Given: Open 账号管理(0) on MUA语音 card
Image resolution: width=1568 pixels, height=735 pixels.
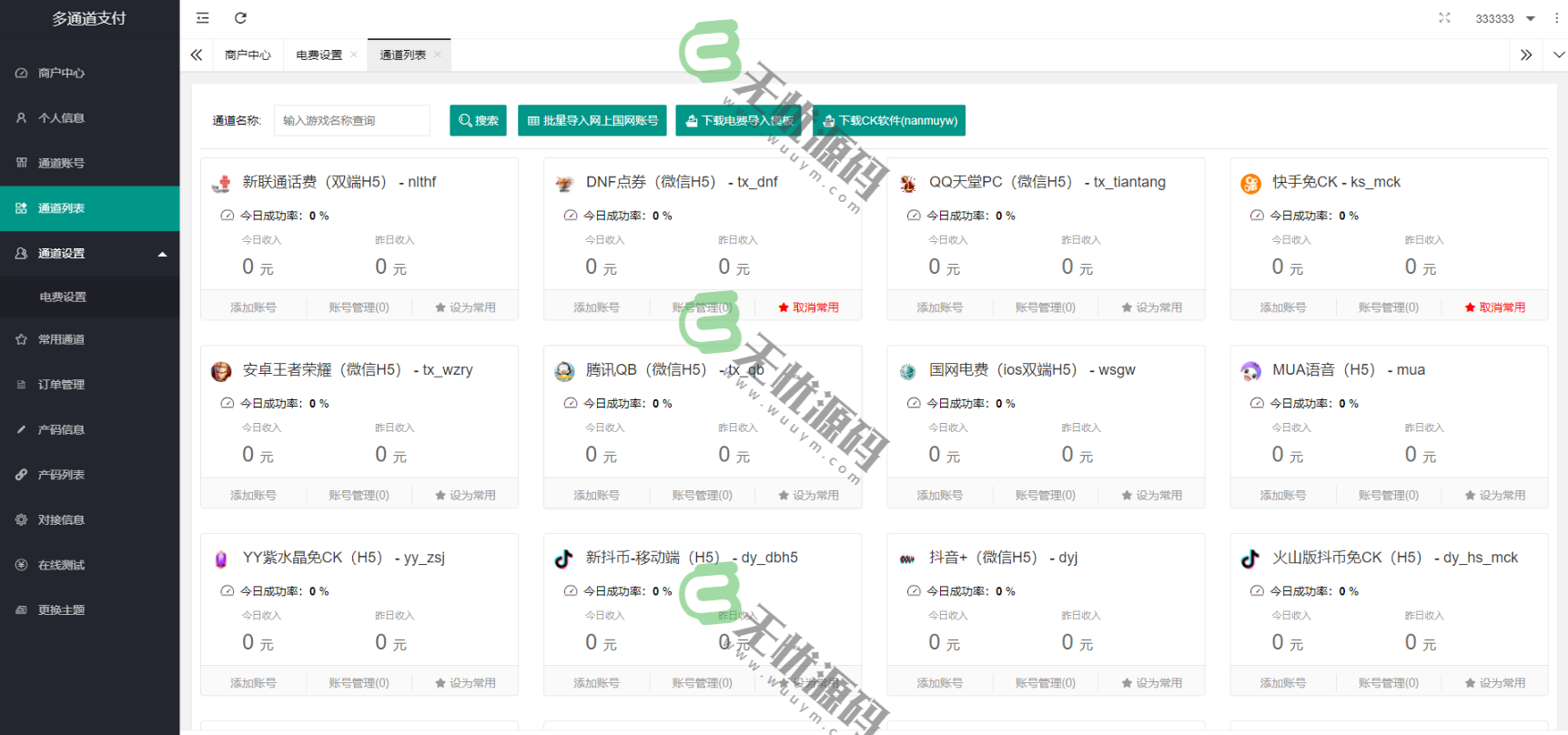Looking at the screenshot, I should pos(1388,496).
